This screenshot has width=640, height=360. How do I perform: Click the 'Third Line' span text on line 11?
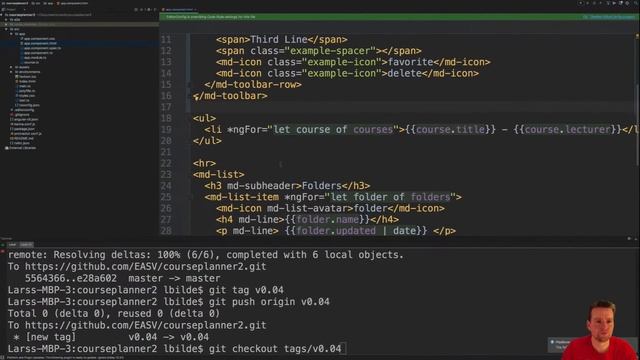point(279,40)
